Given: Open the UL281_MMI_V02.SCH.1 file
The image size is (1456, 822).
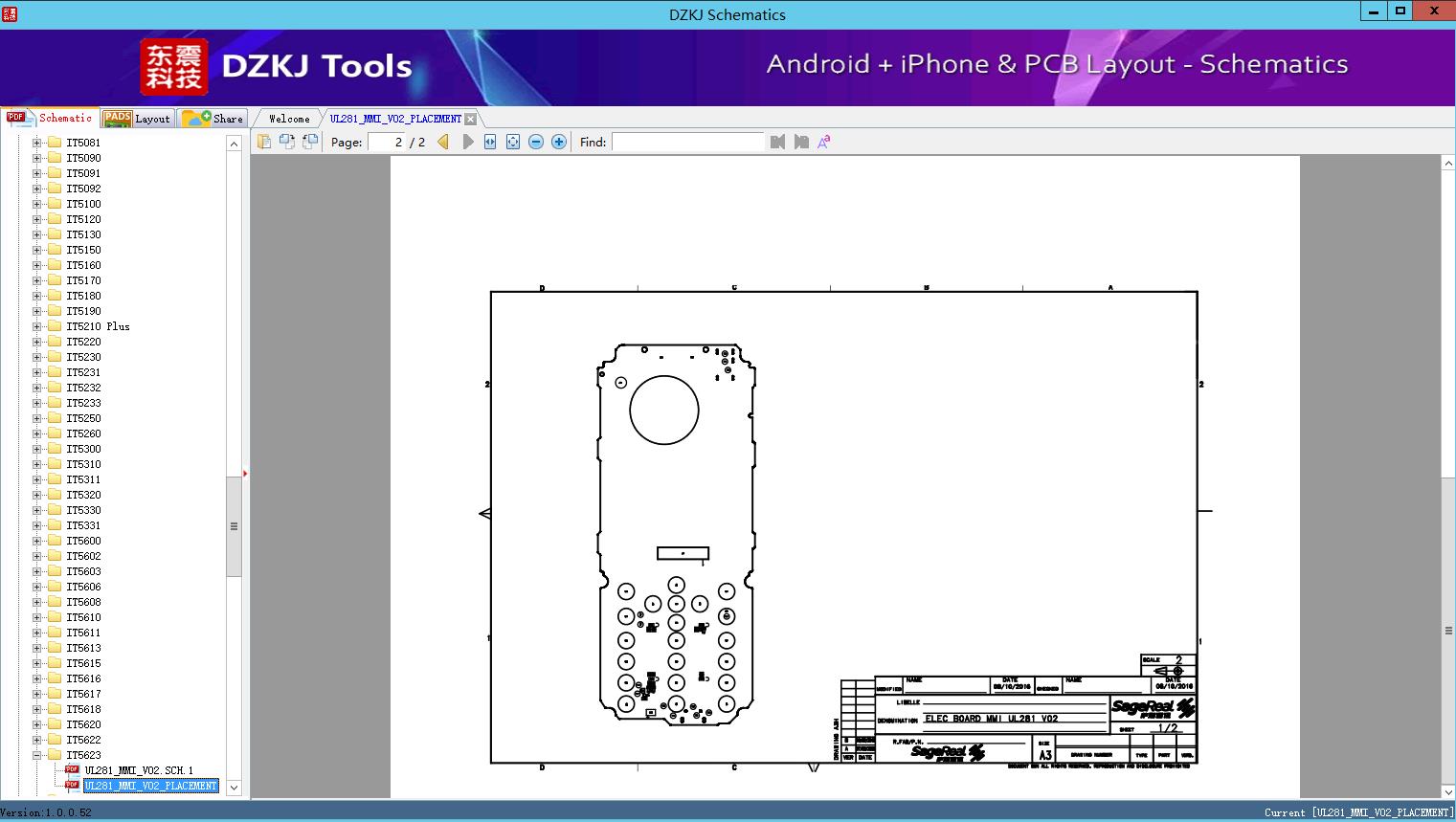Looking at the screenshot, I should coord(139,770).
